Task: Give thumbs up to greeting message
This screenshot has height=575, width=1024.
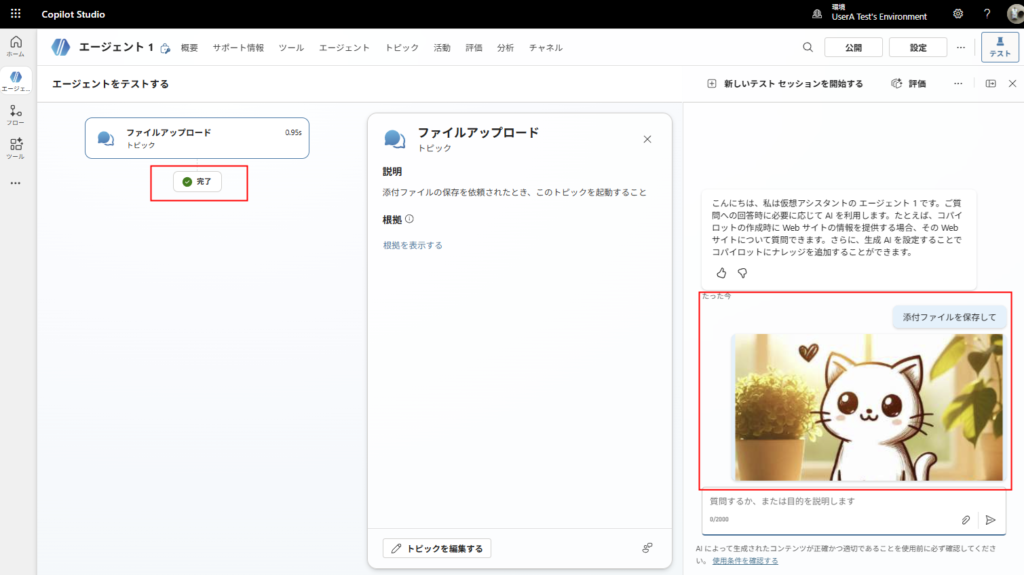Action: 721,273
